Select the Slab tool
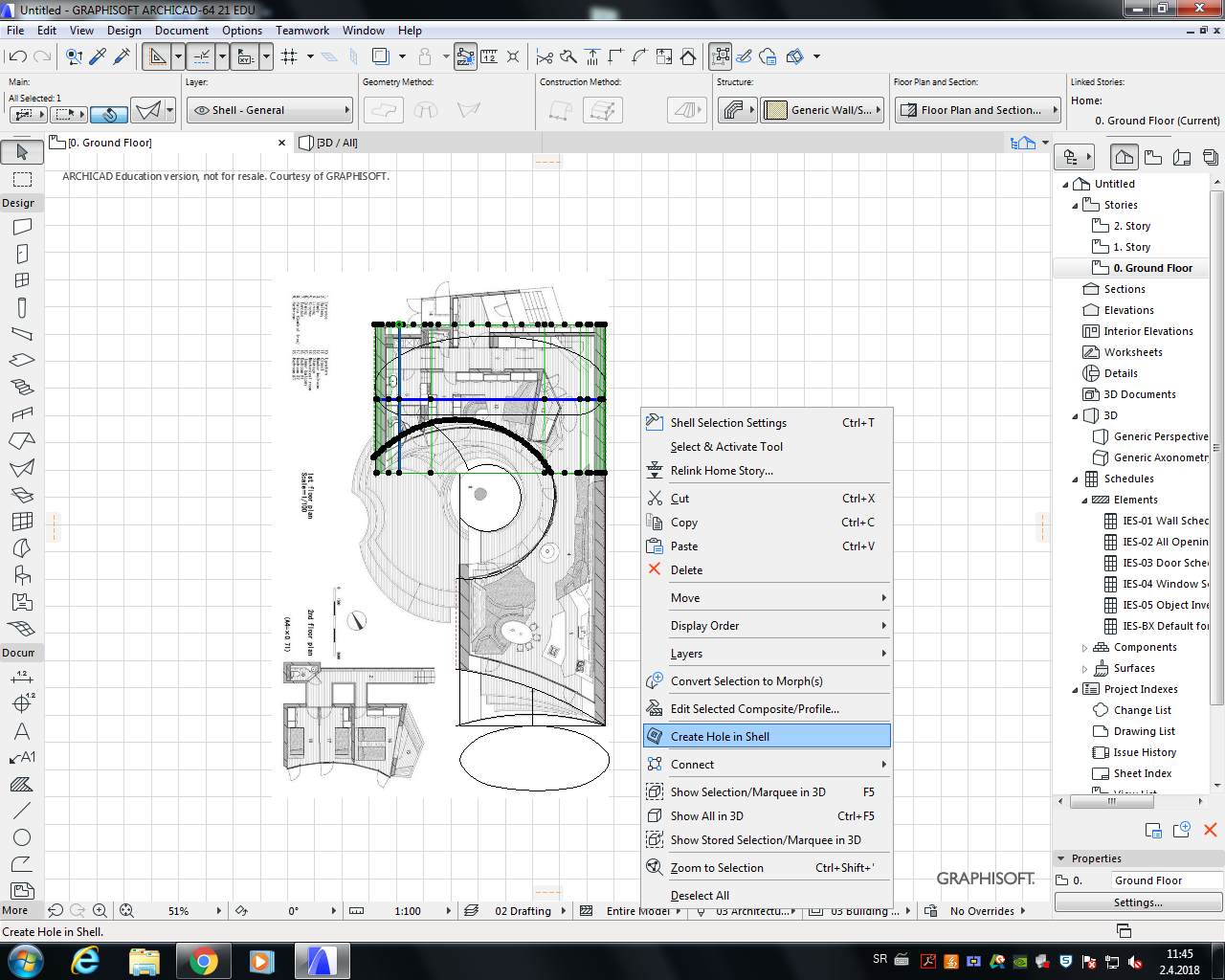The image size is (1225, 980). click(x=22, y=361)
